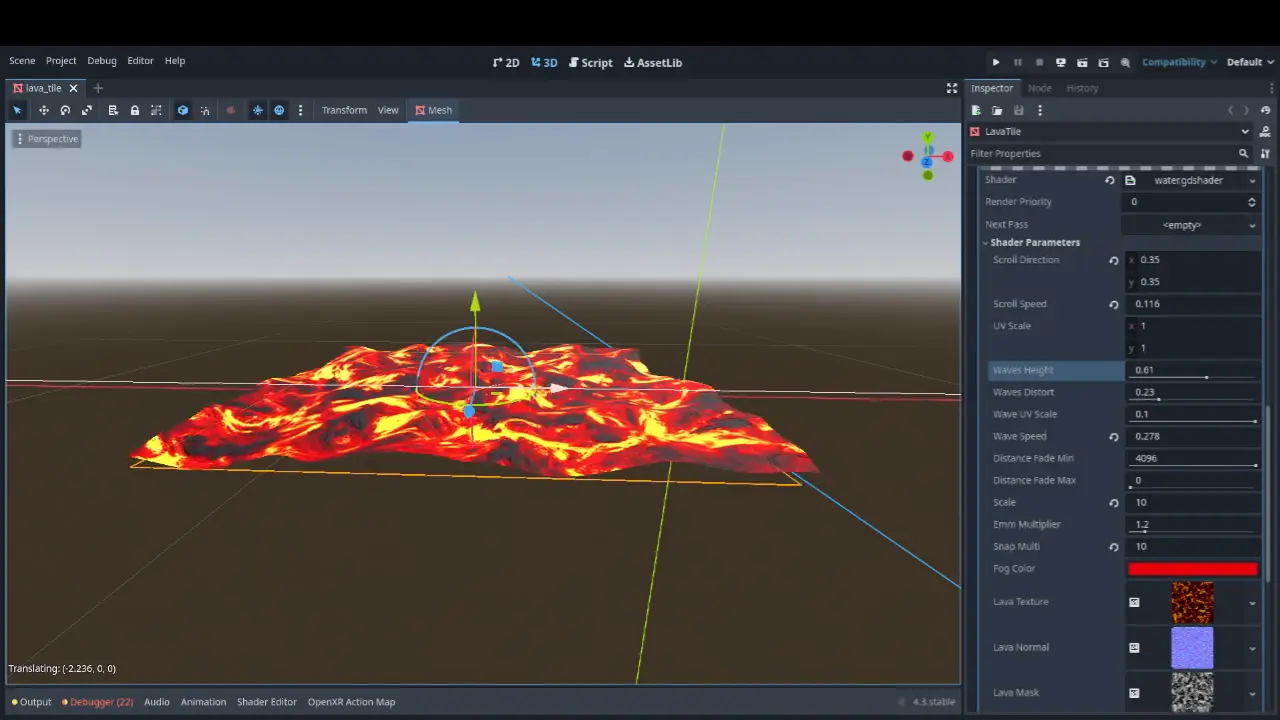1280x720 pixels.
Task: Click the Run Project play button
Action: point(995,62)
